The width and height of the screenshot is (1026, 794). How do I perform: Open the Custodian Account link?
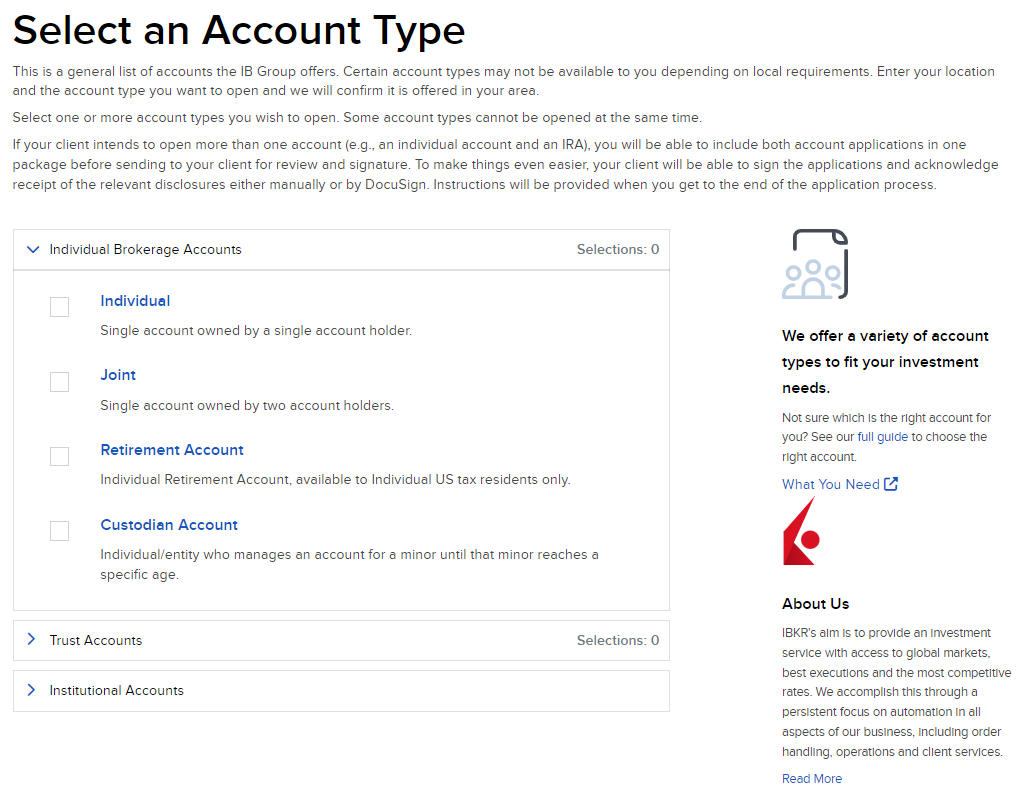tap(168, 524)
